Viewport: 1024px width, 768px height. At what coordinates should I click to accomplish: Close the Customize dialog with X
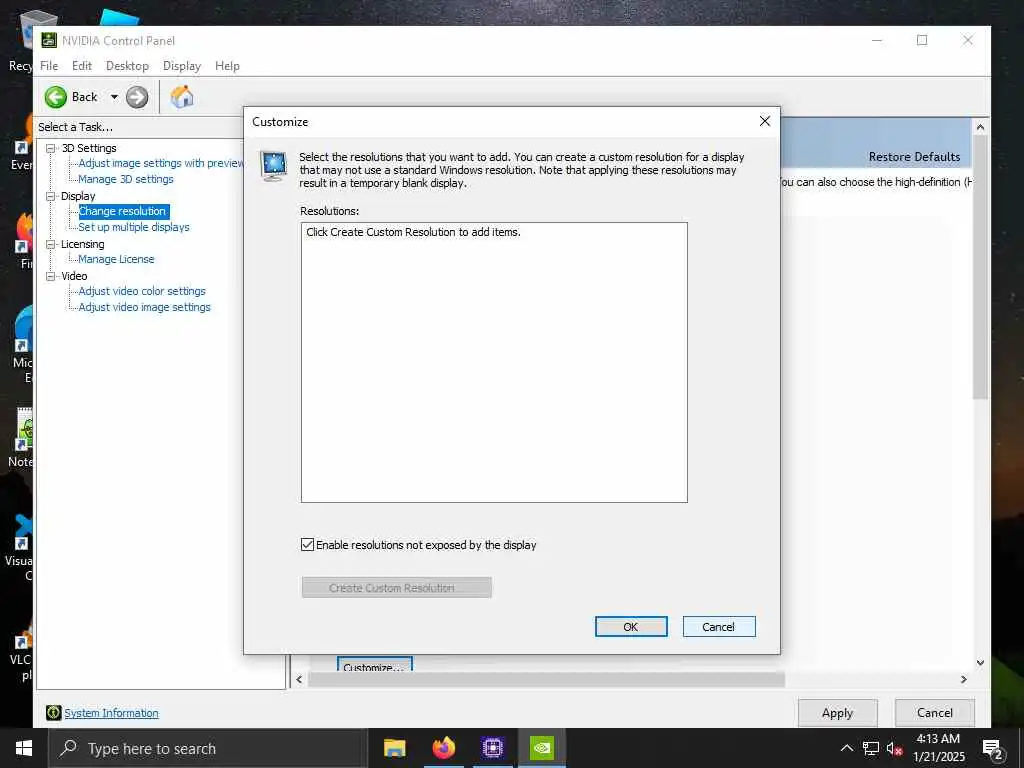coord(765,121)
